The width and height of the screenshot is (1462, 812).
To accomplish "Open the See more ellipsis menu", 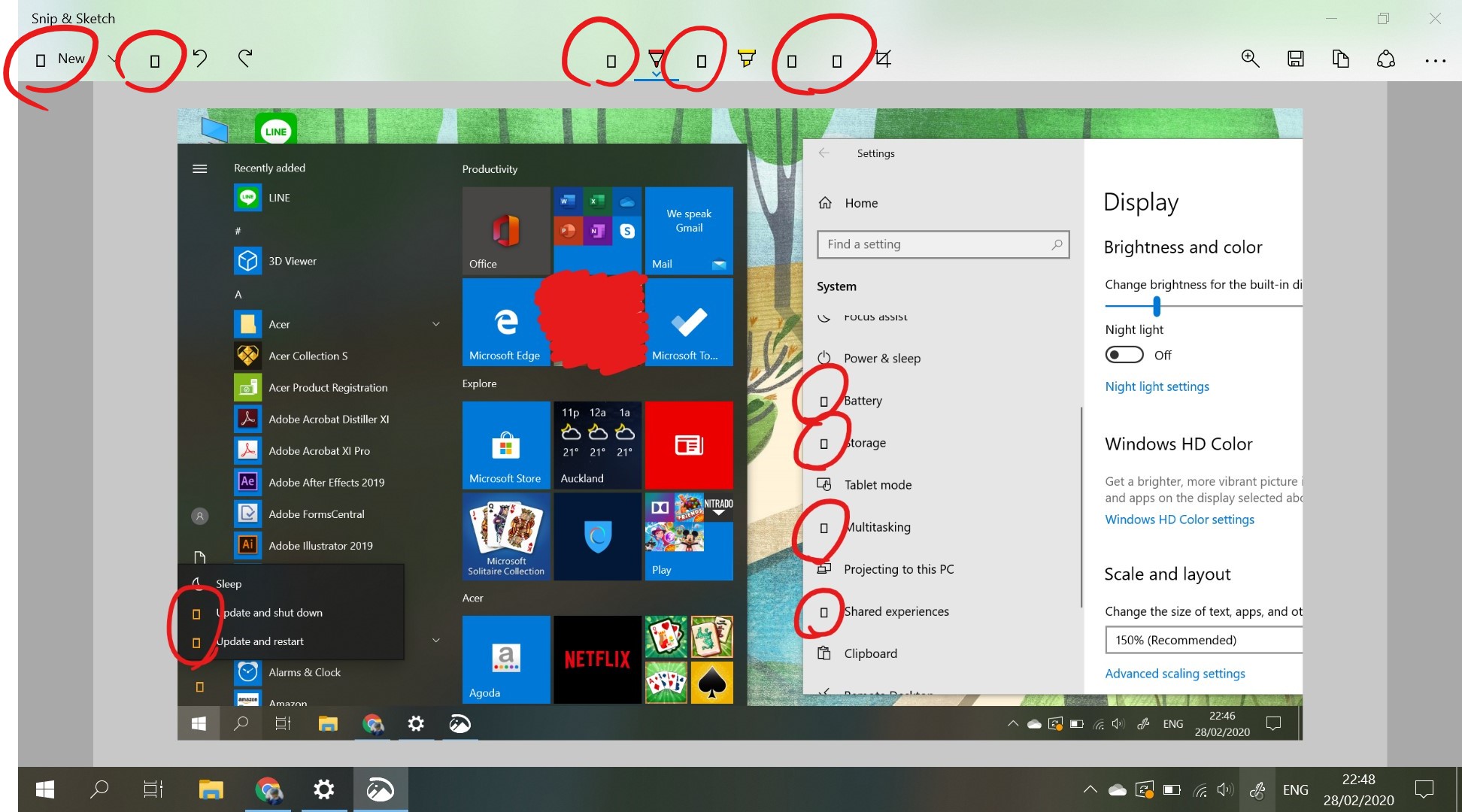I will [1435, 60].
